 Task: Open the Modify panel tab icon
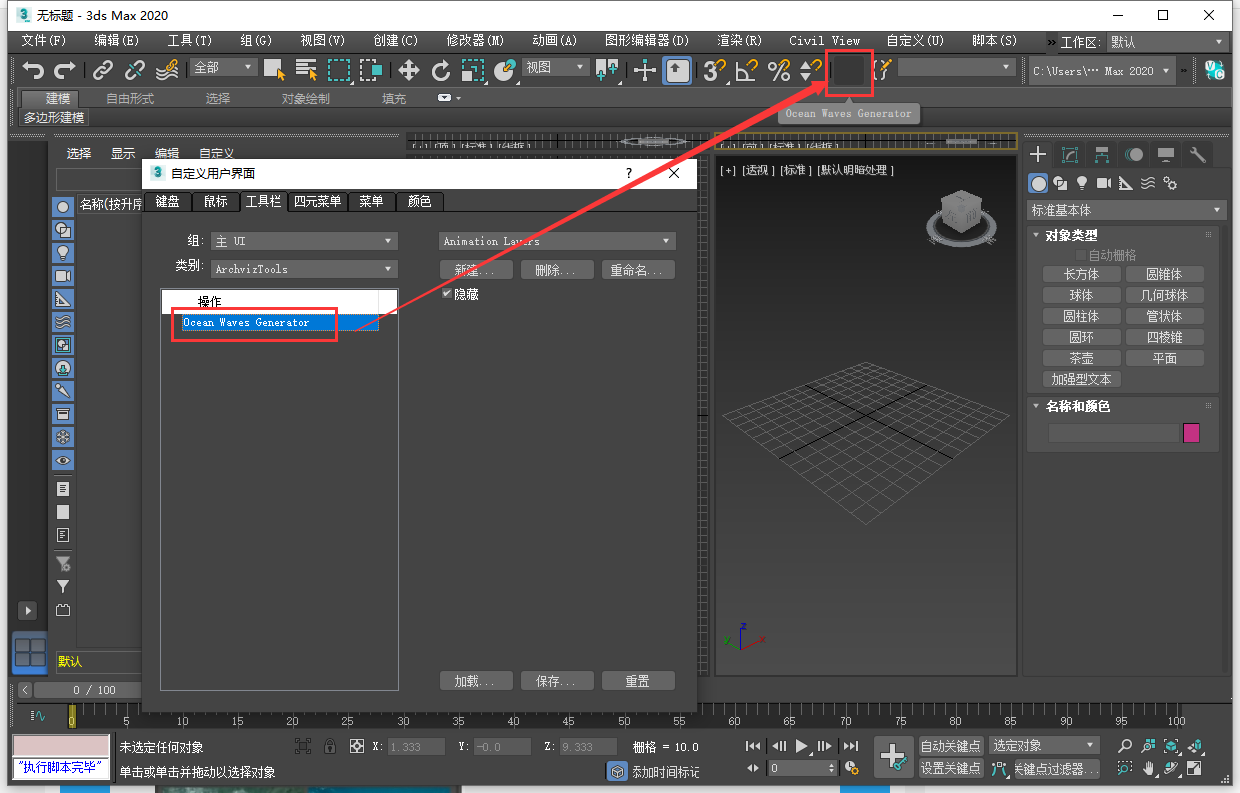tap(1070, 155)
